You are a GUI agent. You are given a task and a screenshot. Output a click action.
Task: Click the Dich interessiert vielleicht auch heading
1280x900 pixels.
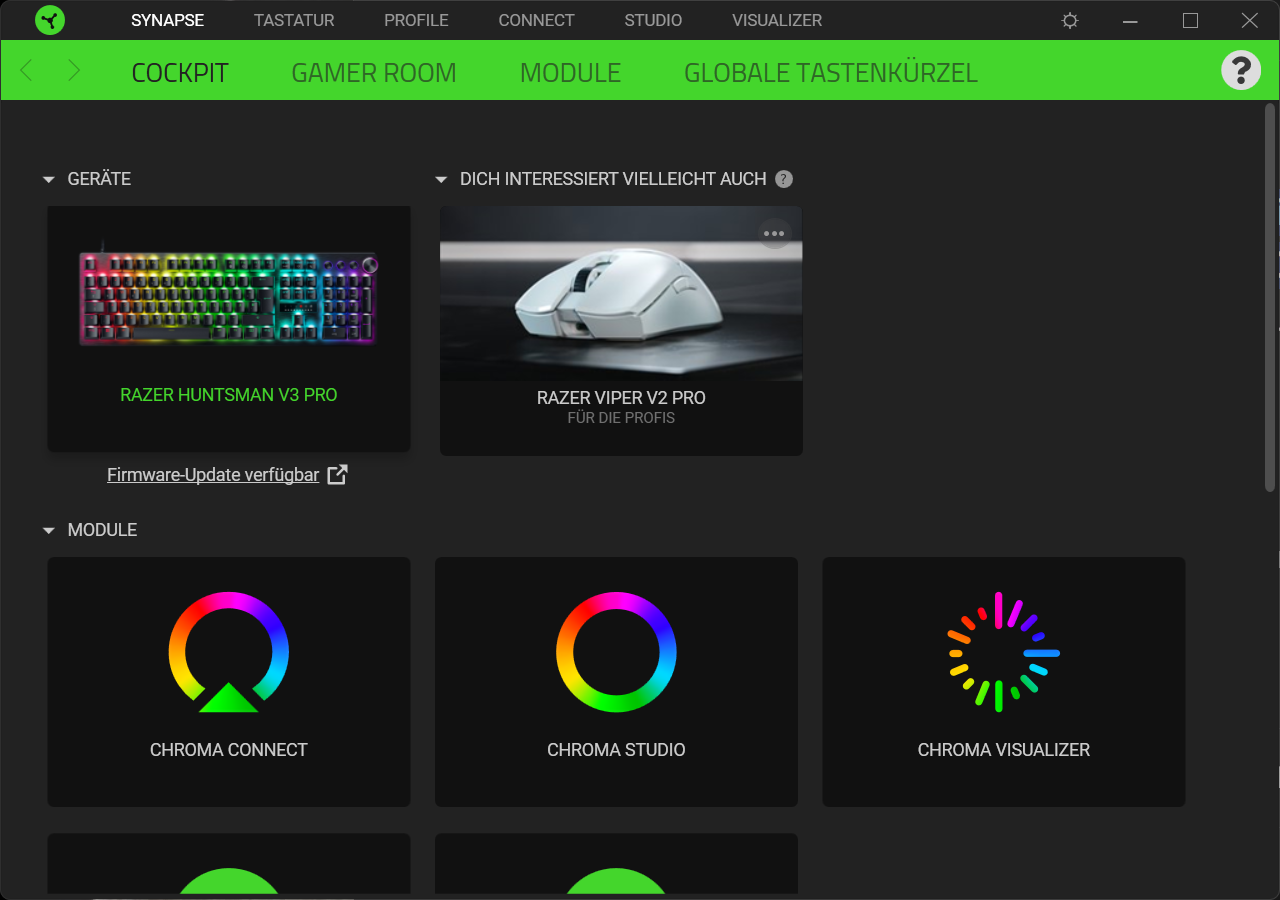point(613,179)
